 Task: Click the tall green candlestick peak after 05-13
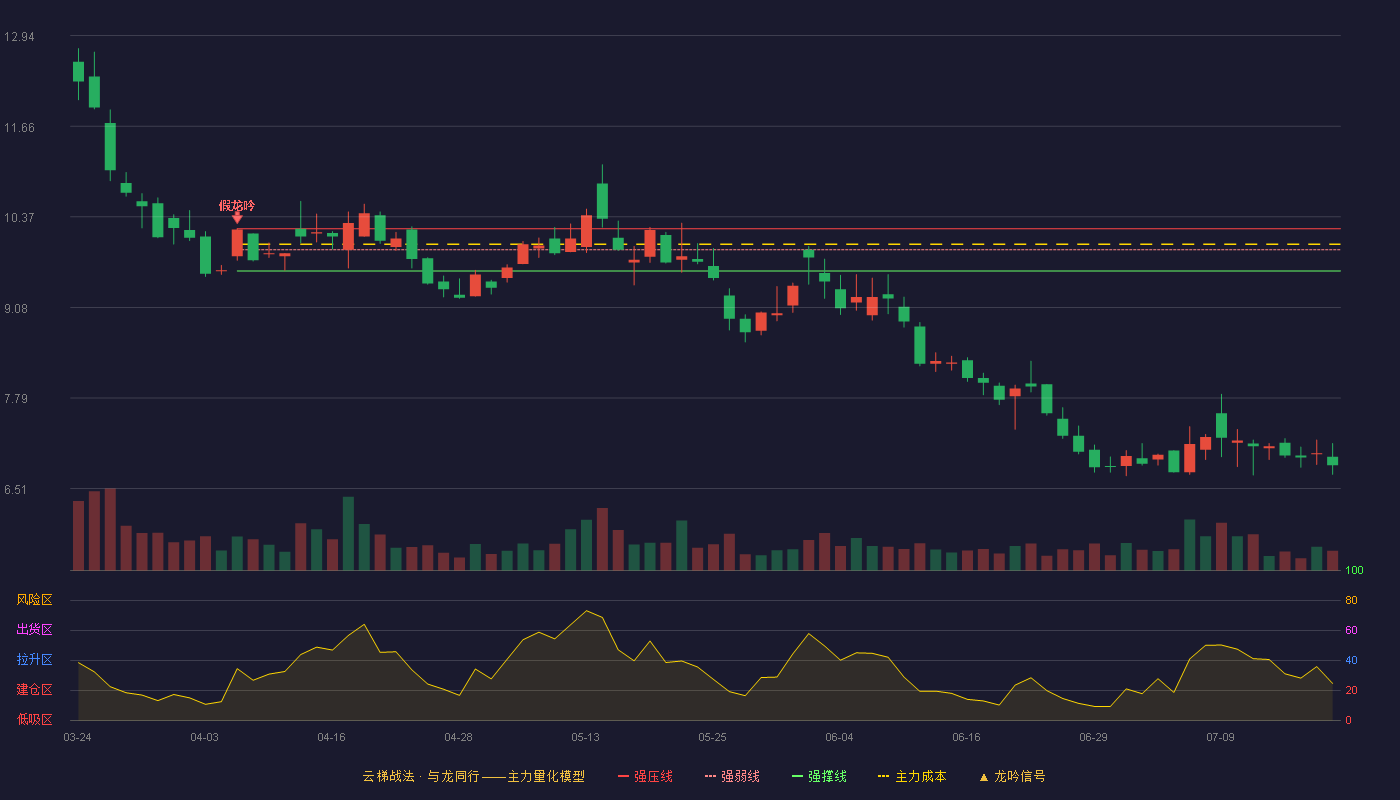click(x=602, y=200)
